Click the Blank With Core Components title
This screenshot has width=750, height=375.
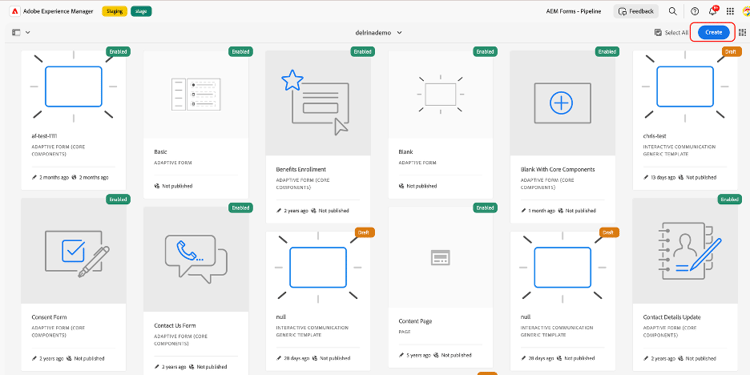point(558,169)
